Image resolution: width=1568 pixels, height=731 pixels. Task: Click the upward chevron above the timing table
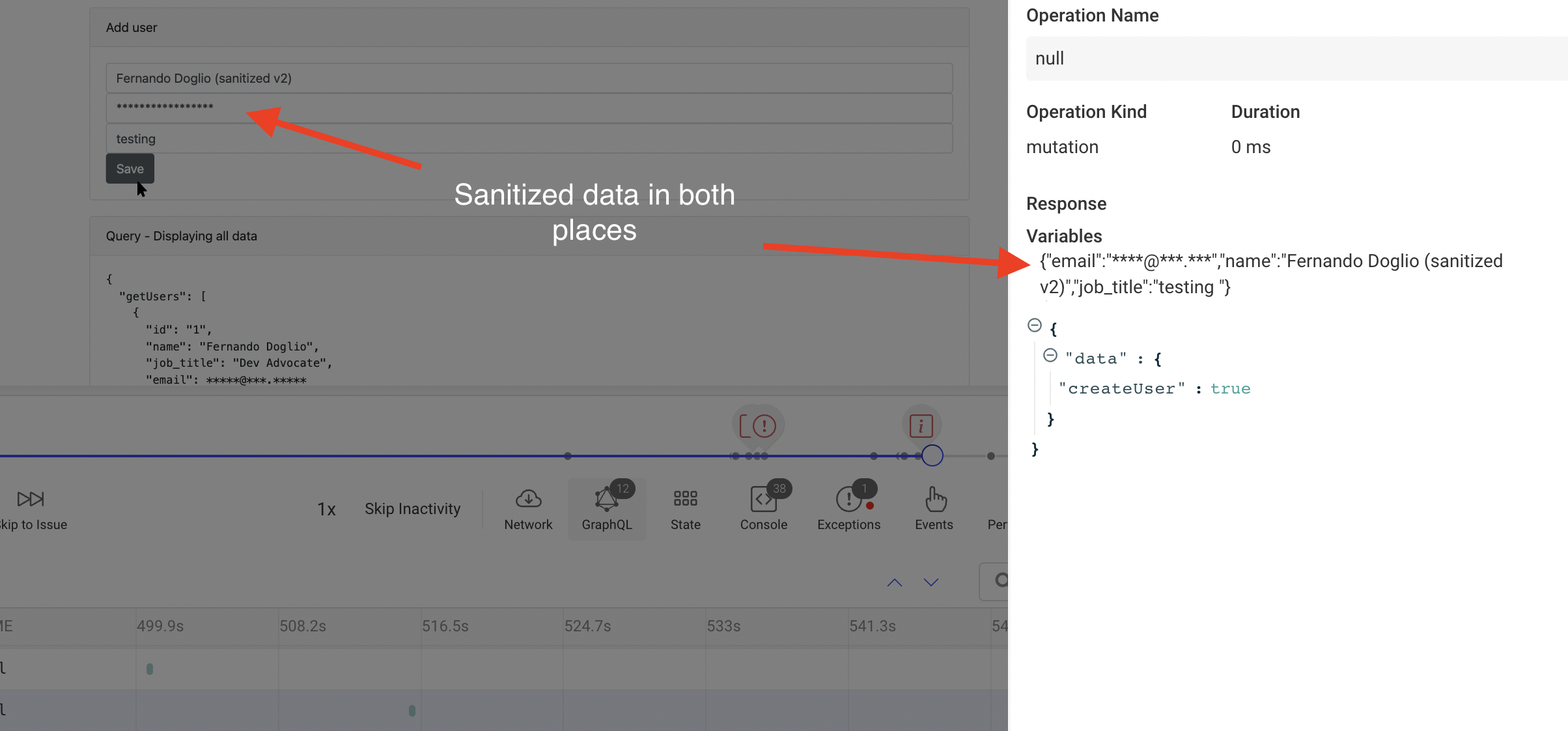click(x=894, y=582)
